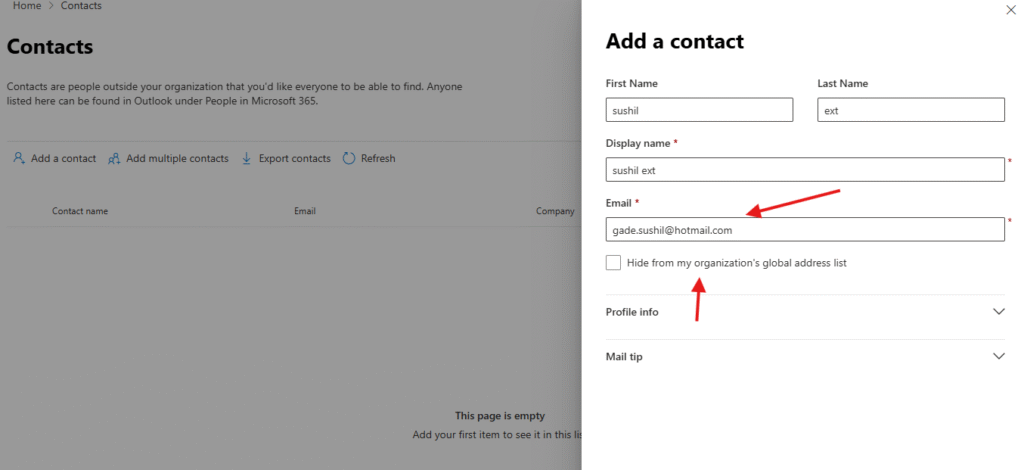Open the Contacts breadcrumb link
Image resolution: width=1024 pixels, height=470 pixels.
(x=81, y=6)
